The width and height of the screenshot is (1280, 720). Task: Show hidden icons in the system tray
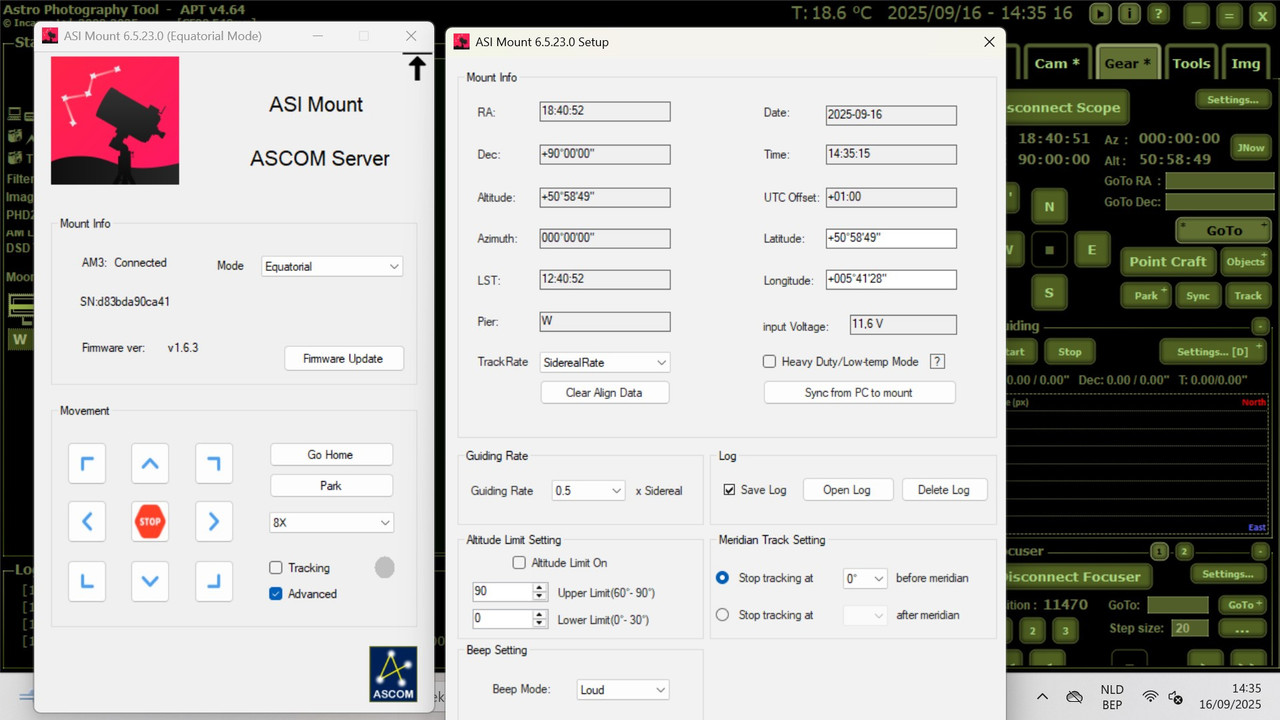[1042, 697]
